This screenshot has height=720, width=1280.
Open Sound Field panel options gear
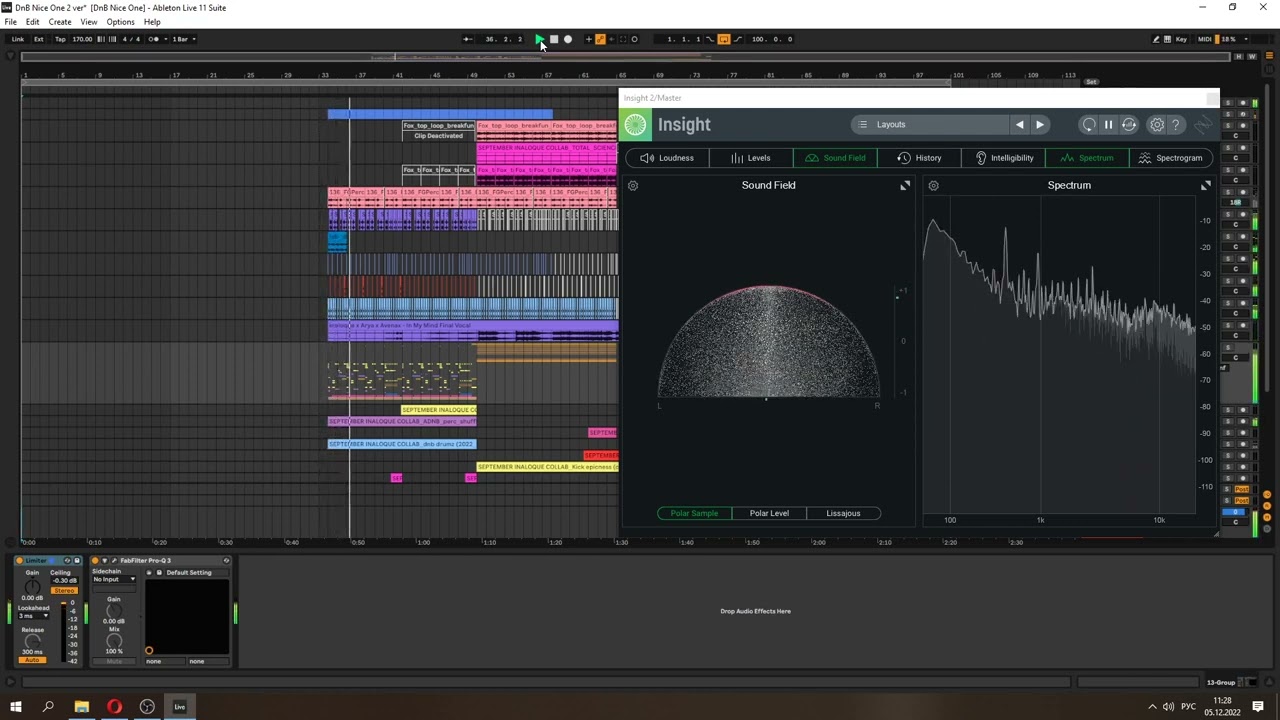point(632,186)
